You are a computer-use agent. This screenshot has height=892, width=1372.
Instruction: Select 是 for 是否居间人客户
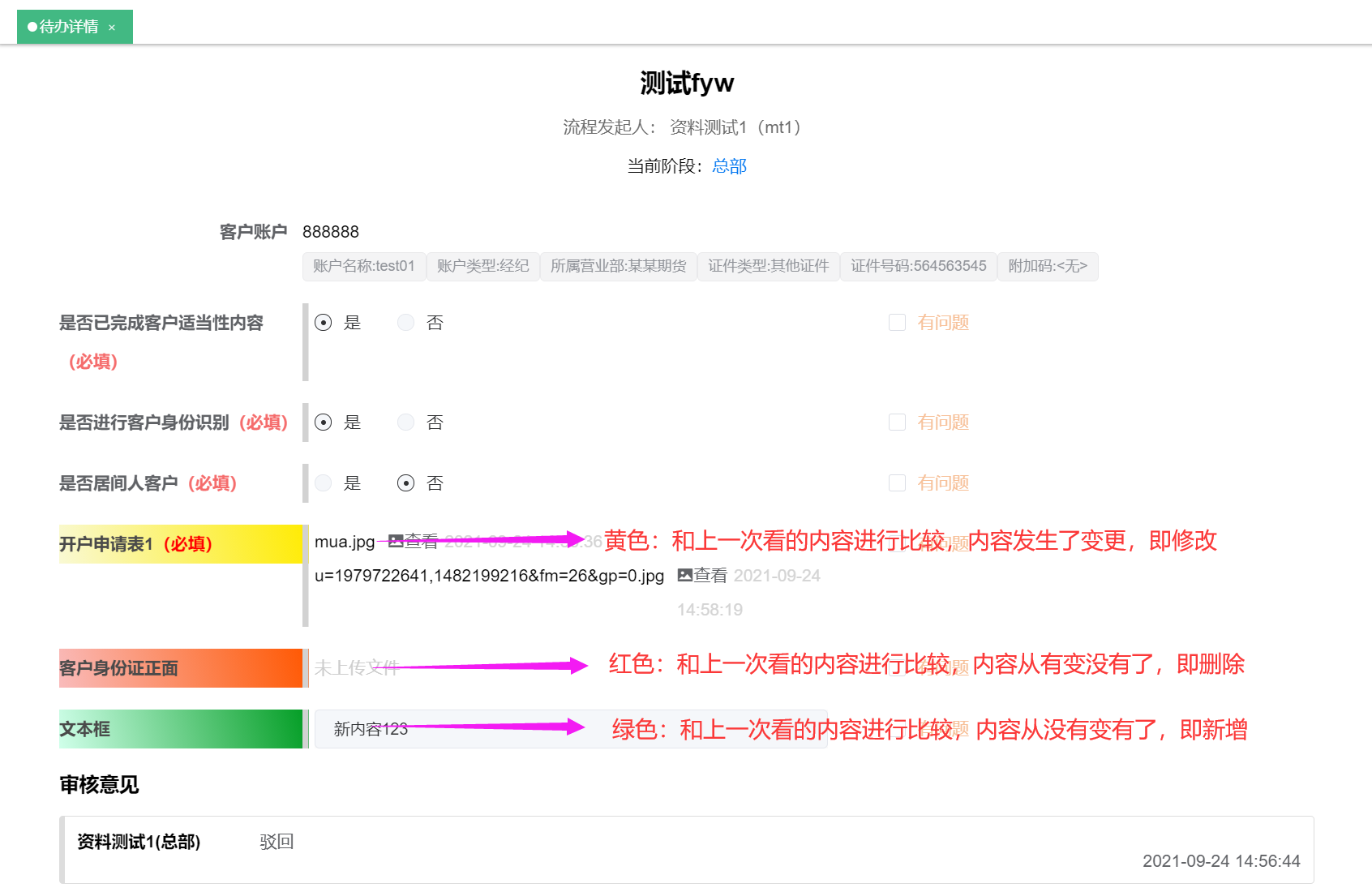pos(324,483)
